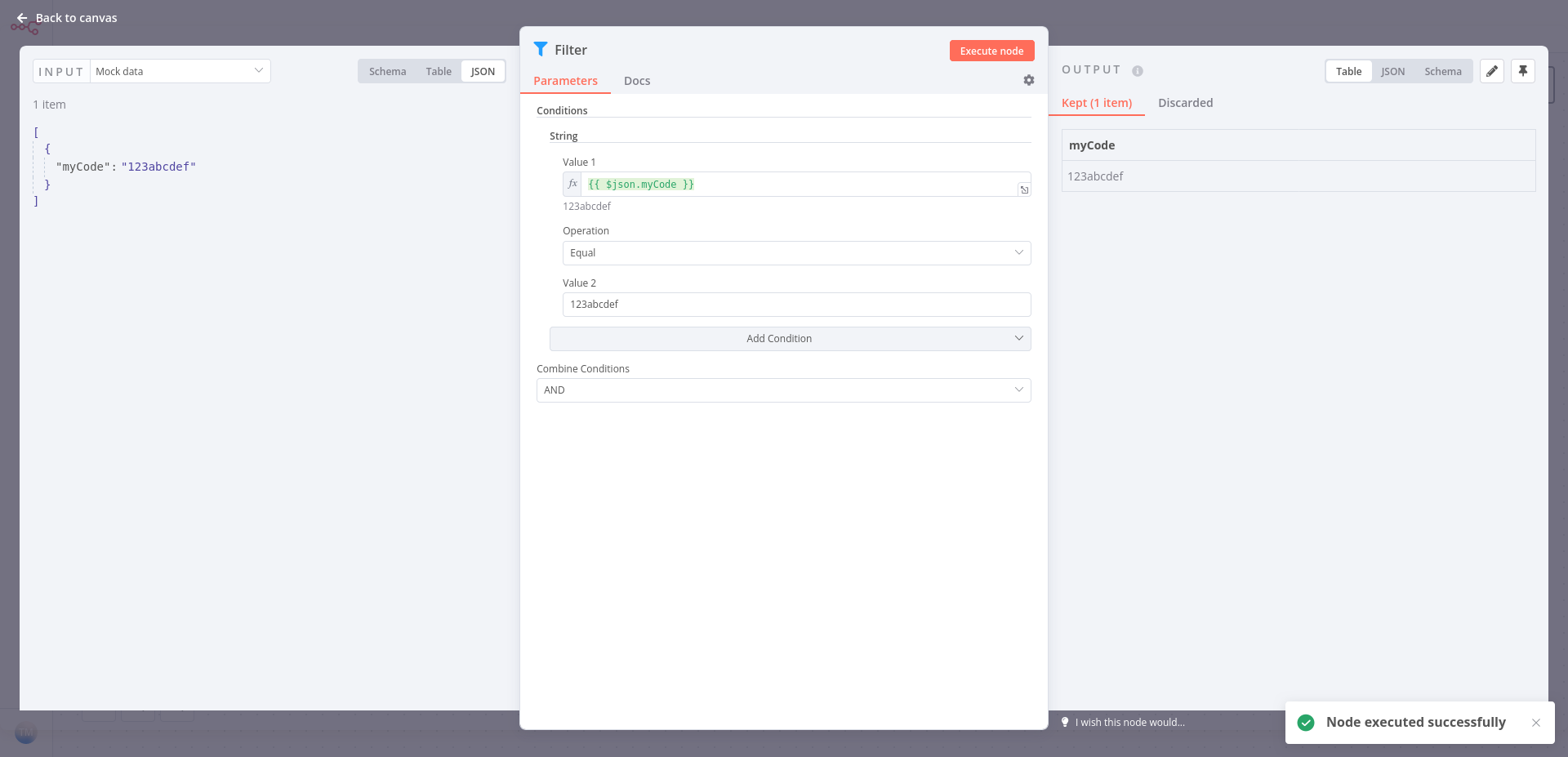
Task: Expand the Add Condition dropdown
Action: coord(790,339)
